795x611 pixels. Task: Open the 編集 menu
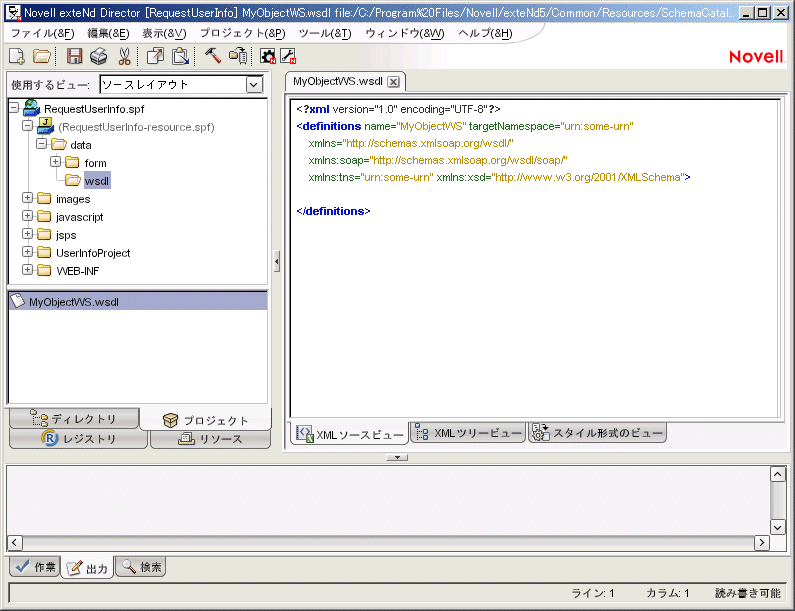[108, 33]
